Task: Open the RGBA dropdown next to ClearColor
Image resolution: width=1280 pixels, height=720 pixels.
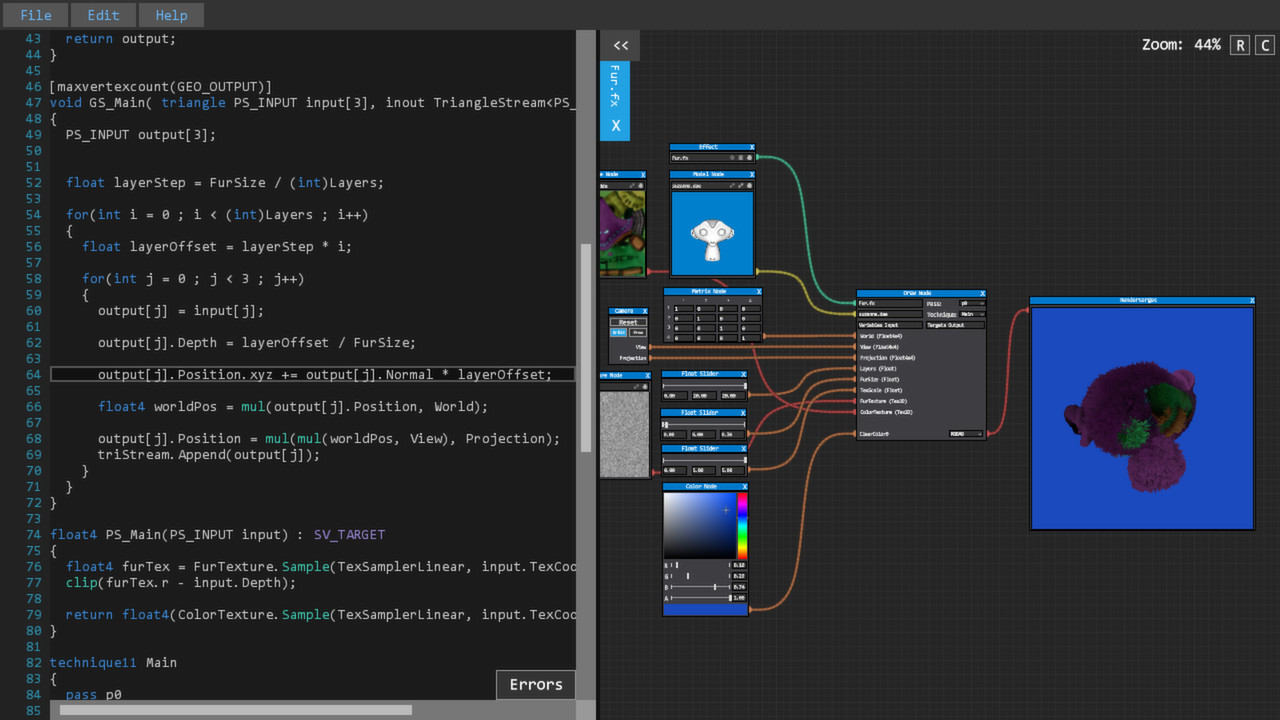Action: pyautogui.click(x=967, y=434)
